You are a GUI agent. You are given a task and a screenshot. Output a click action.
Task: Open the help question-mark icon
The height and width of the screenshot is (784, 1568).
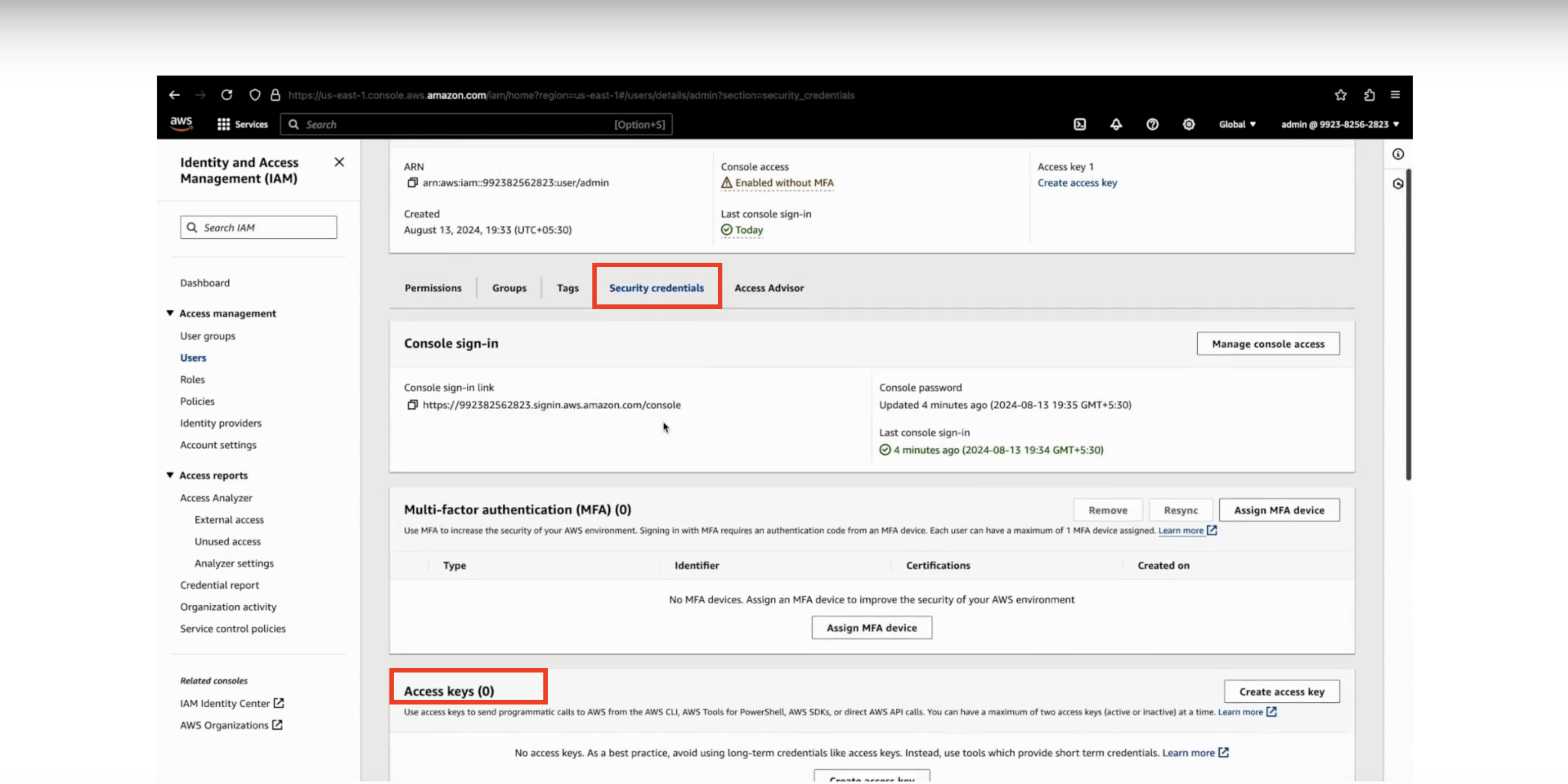(x=1152, y=124)
